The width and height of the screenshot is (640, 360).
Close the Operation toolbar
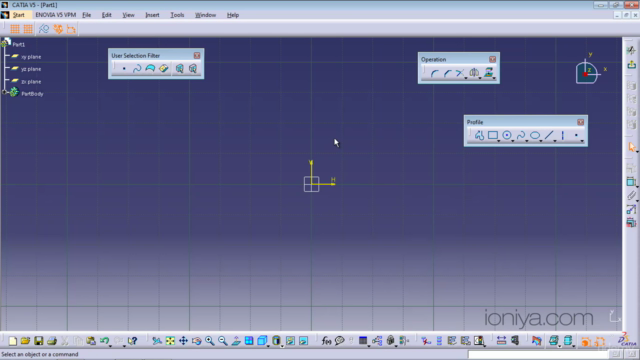click(x=493, y=59)
